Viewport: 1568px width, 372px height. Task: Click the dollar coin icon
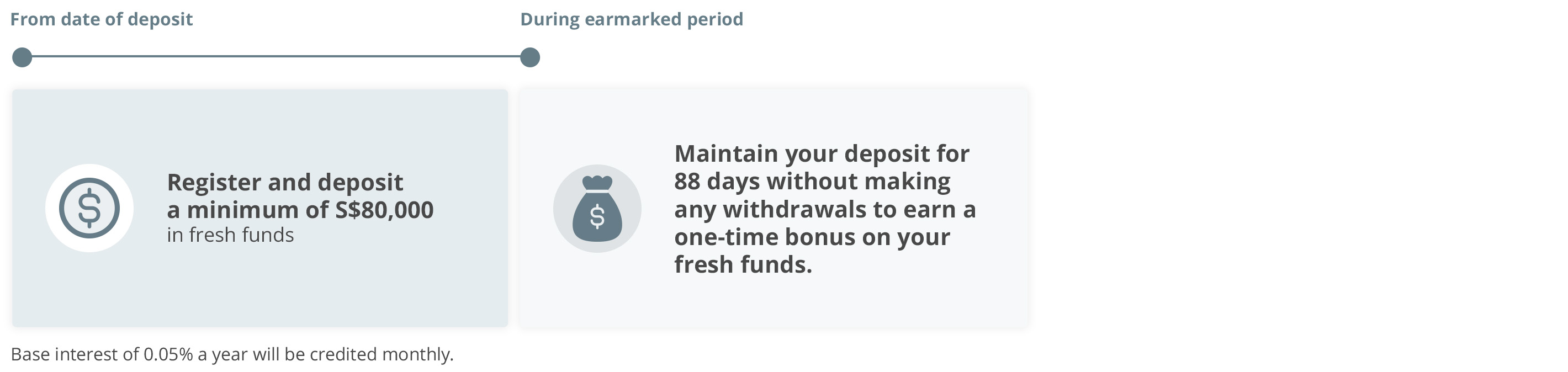(x=89, y=208)
